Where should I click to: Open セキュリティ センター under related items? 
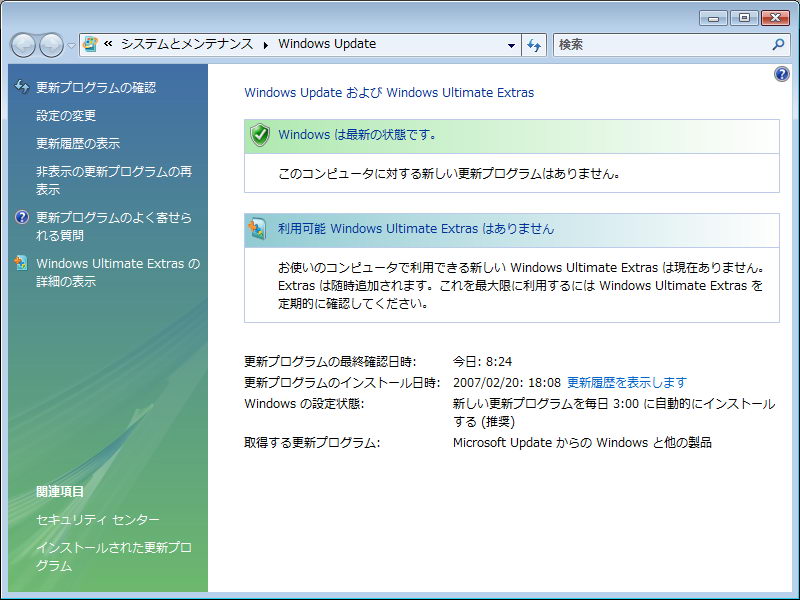tap(98, 520)
